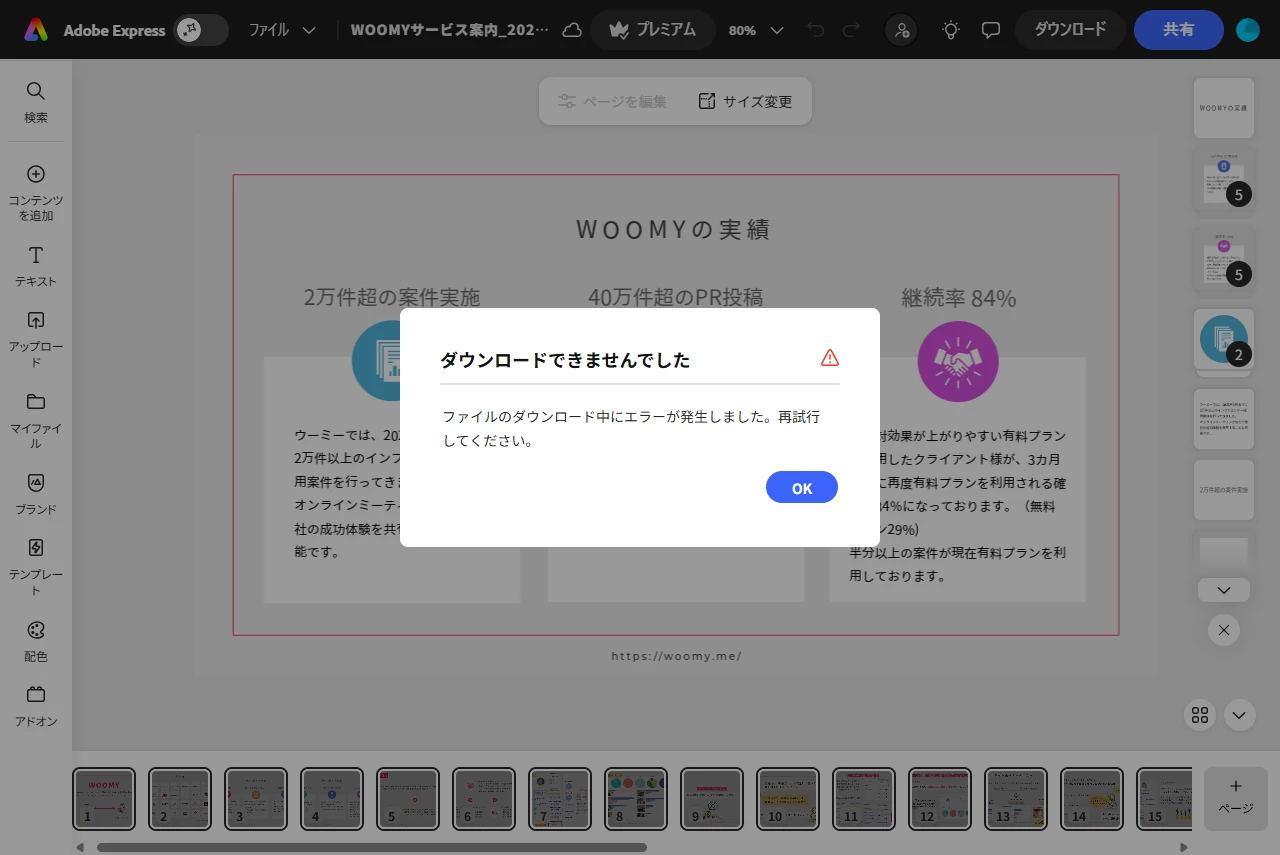This screenshot has height=855, width=1280.
Task: Open the user profile avatar
Action: tap(1248, 30)
